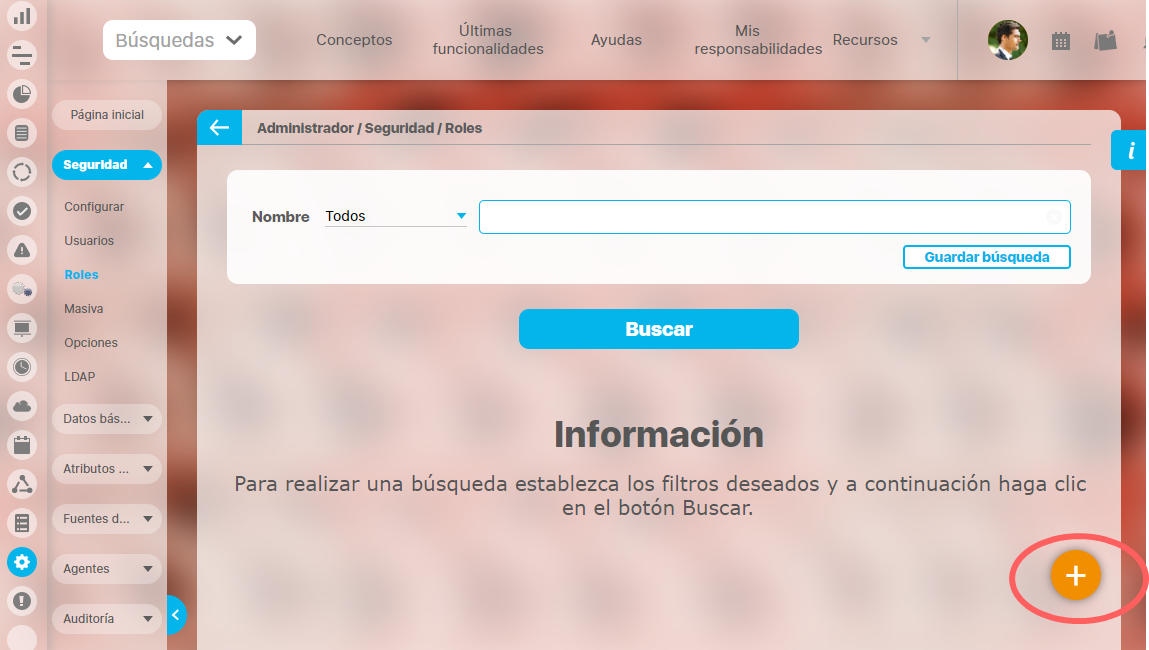
Task: Open the calendar icon in the top bar
Action: point(1061,41)
